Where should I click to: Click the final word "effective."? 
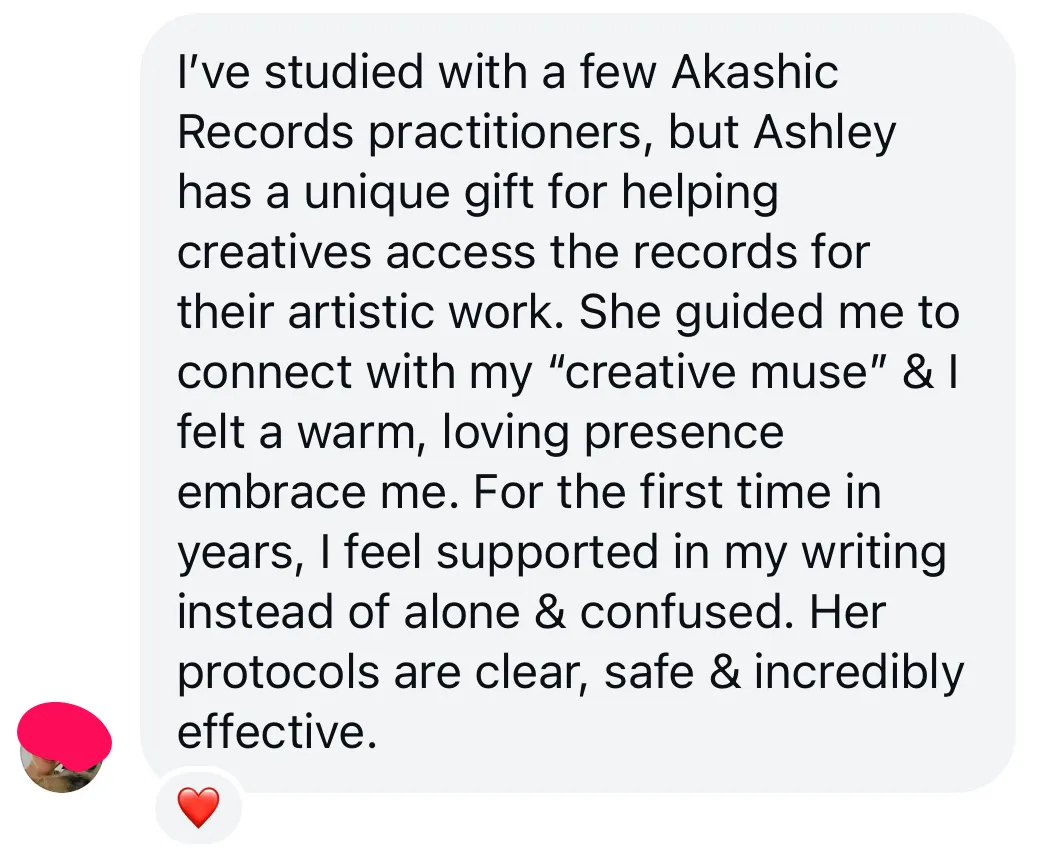point(278,732)
